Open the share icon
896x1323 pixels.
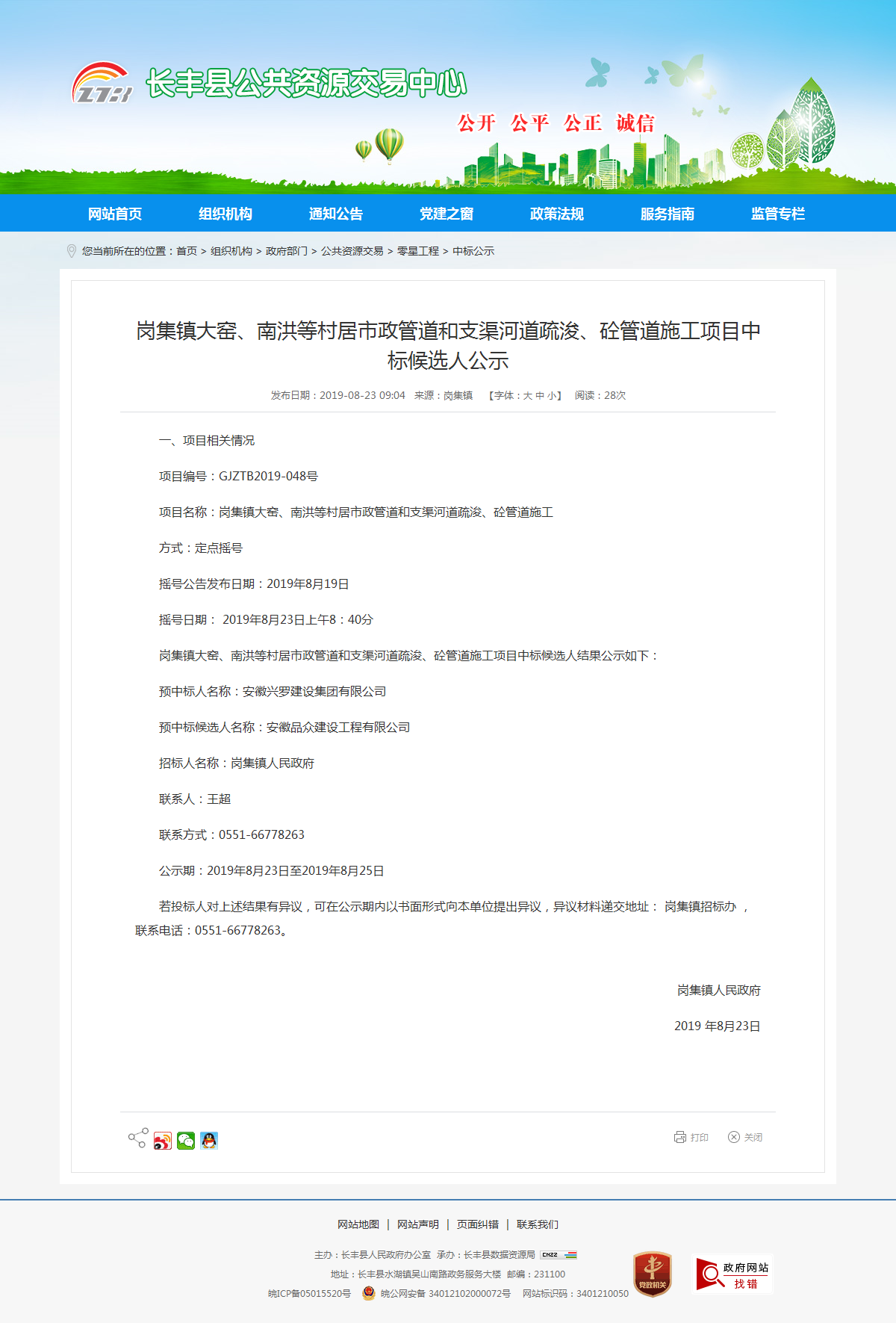coord(137,1138)
